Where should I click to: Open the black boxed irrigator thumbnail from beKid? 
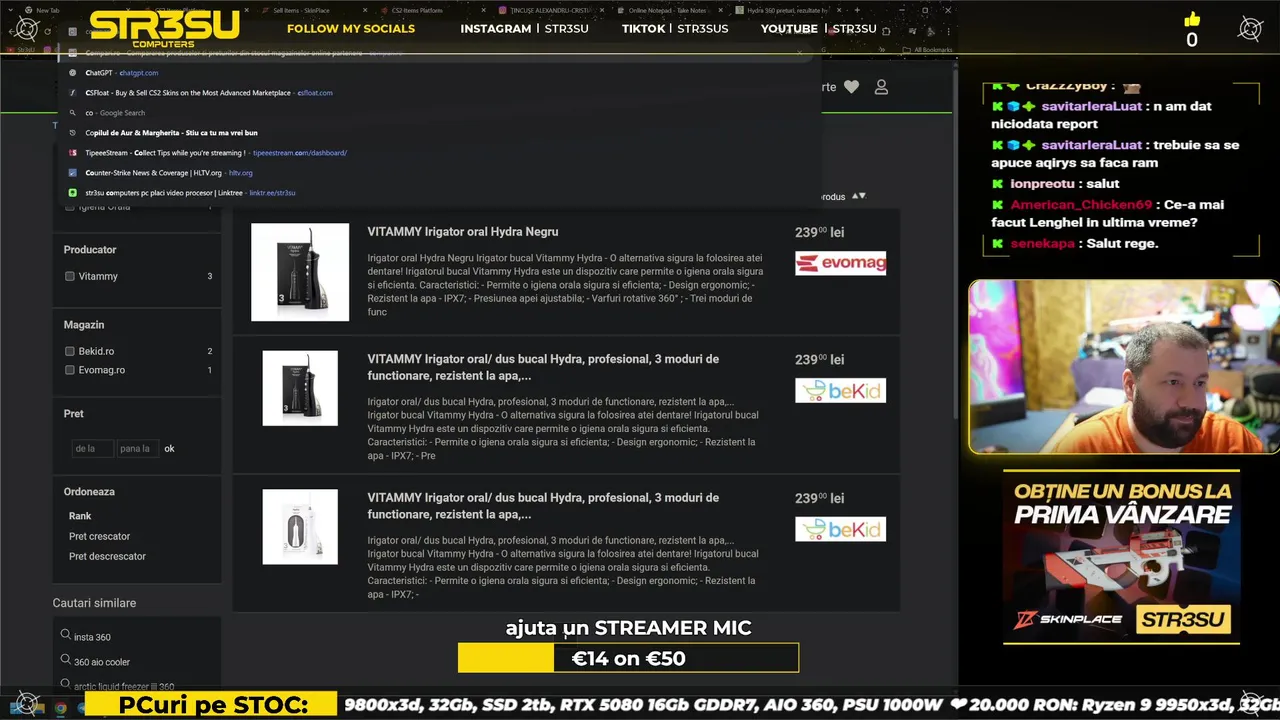(300, 388)
